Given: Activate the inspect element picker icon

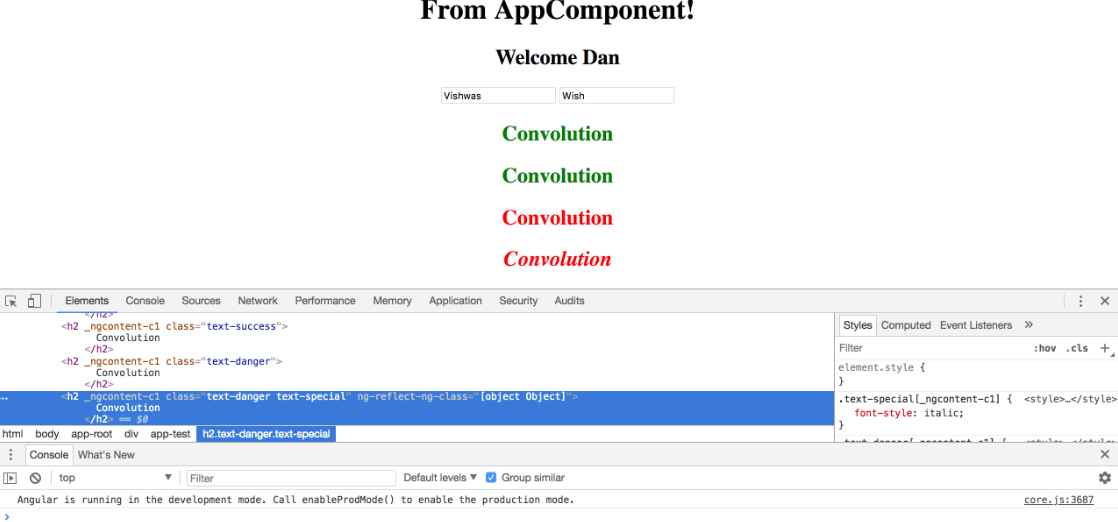Looking at the screenshot, I should [11, 301].
